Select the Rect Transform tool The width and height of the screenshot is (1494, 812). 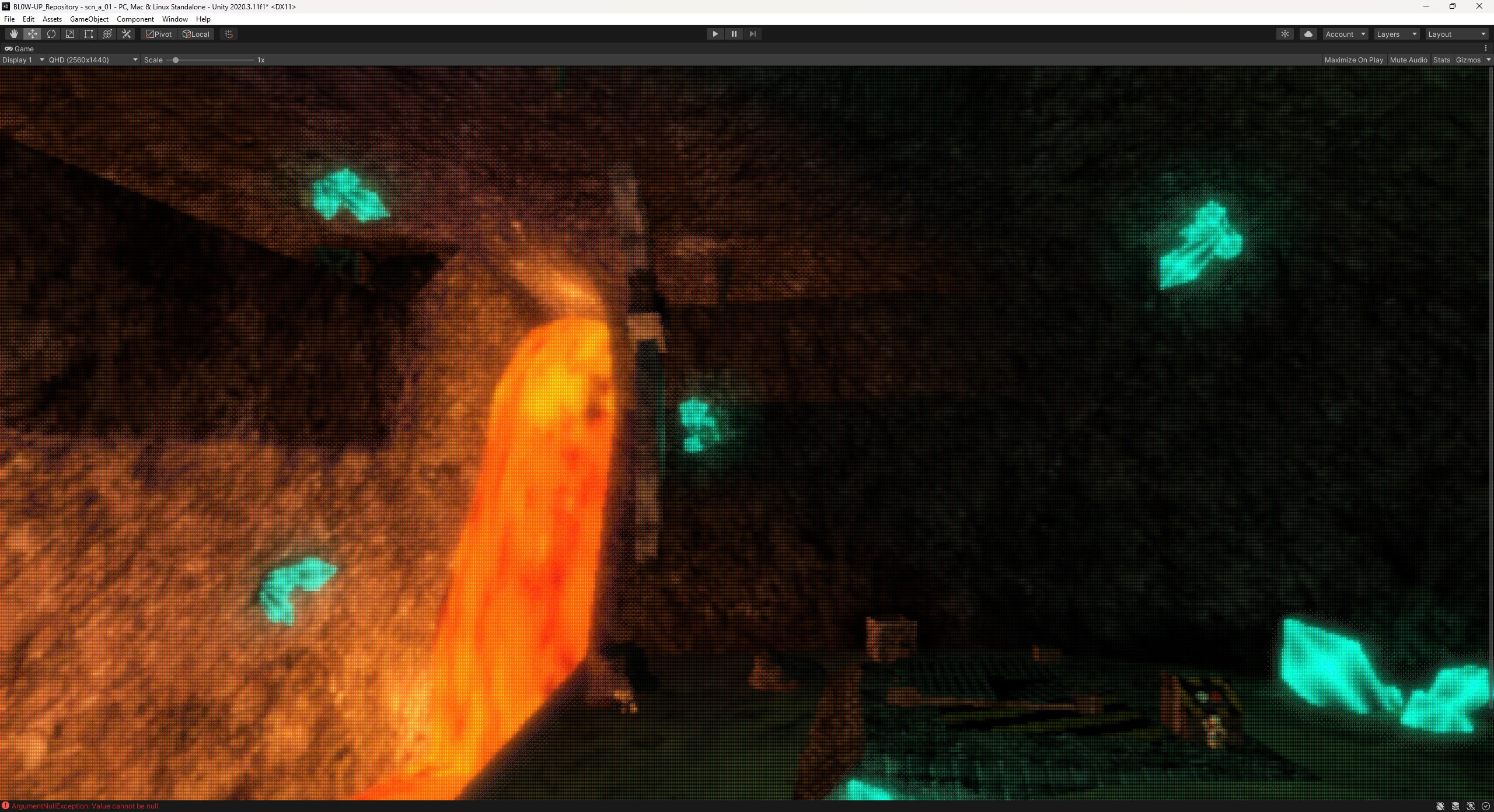(88, 34)
